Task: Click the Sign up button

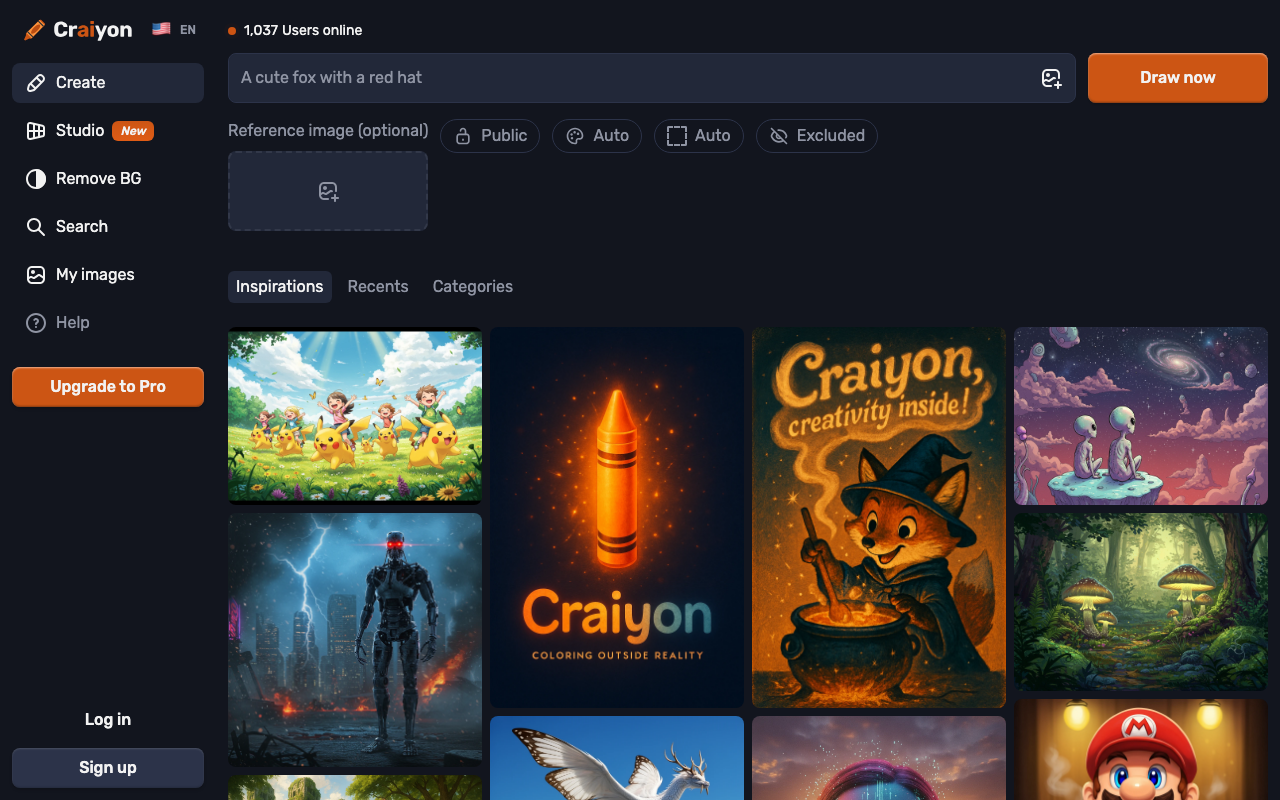Action: (108, 768)
